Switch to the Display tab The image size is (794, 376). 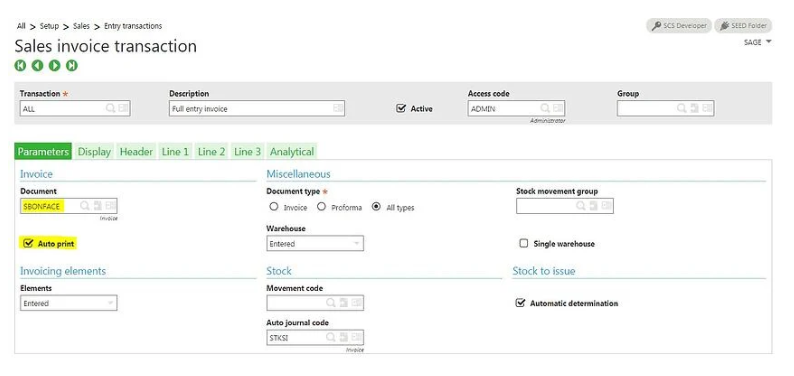point(94,151)
